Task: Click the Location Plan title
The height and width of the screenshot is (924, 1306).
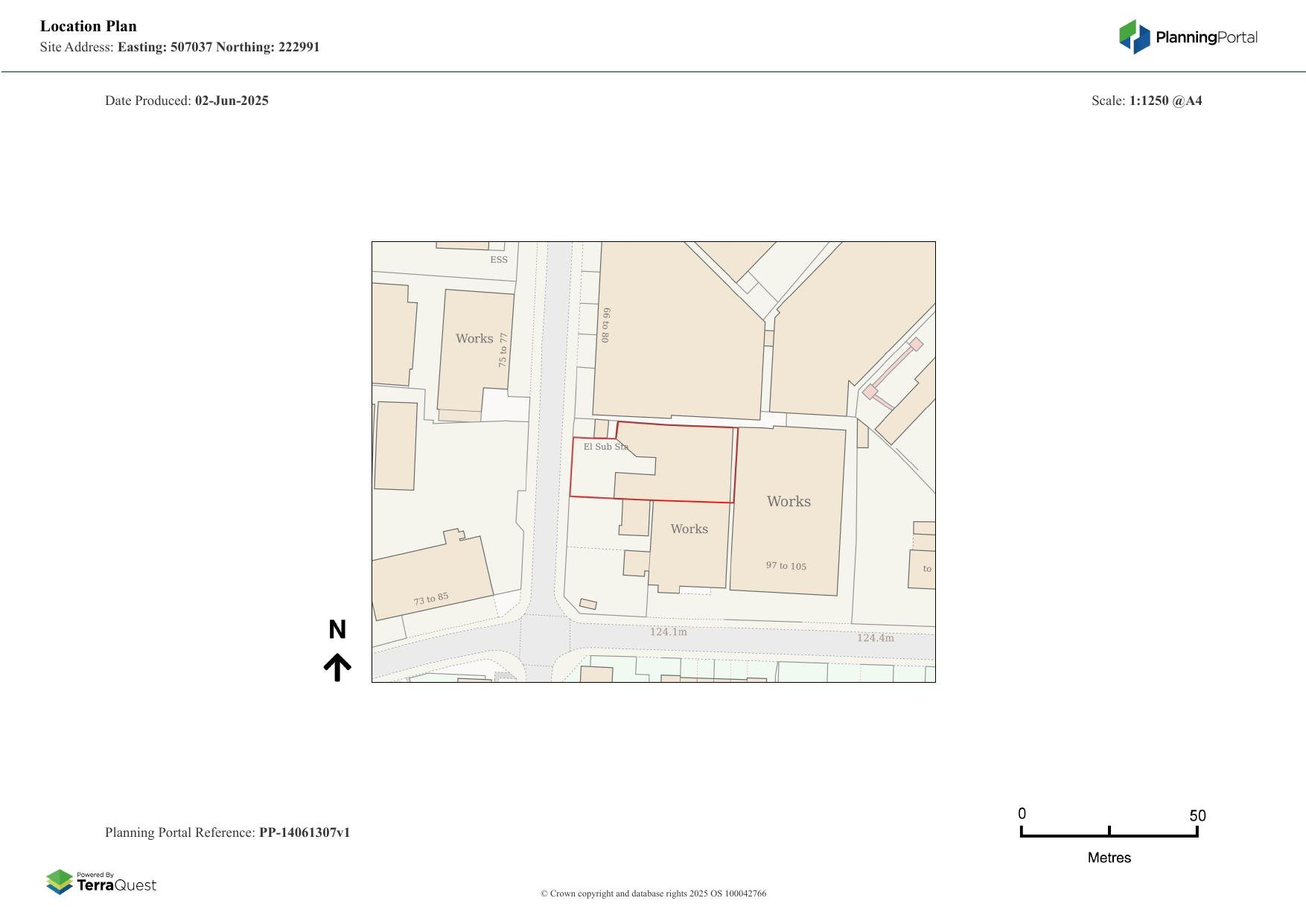Action: [x=89, y=26]
